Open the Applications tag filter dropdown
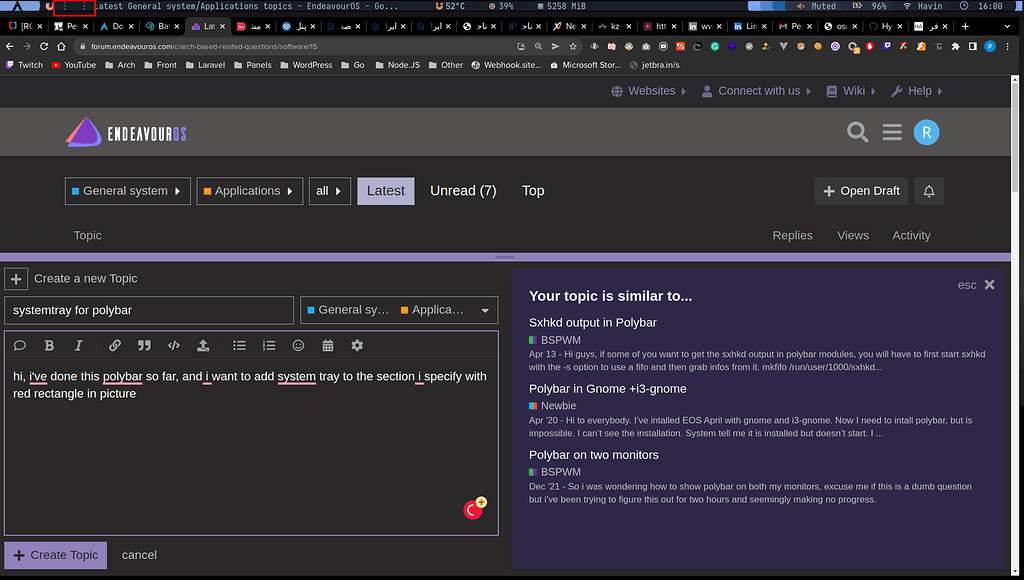 249,191
